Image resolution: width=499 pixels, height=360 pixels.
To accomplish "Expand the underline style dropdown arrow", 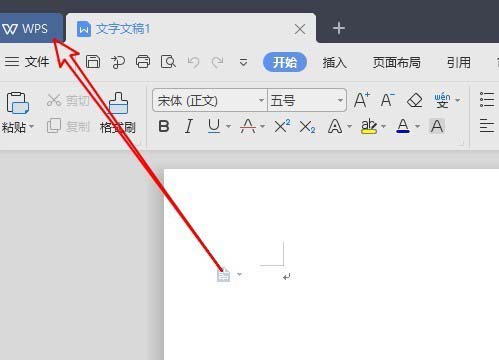I will pos(228,127).
